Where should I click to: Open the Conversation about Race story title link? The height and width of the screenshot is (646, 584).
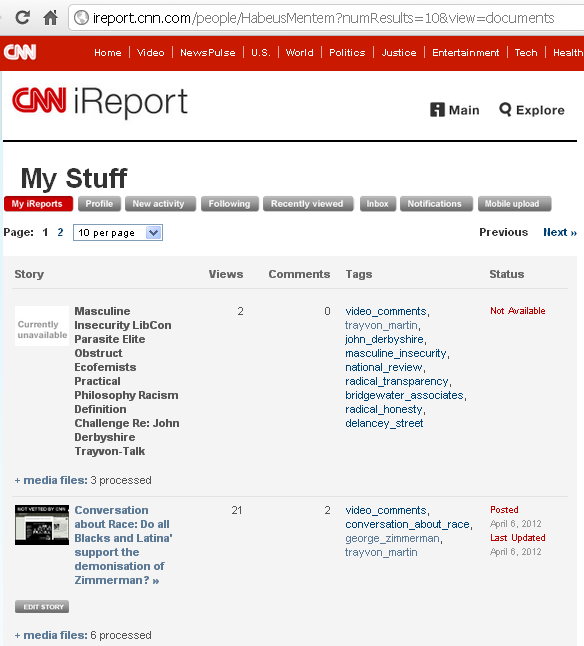tap(123, 545)
